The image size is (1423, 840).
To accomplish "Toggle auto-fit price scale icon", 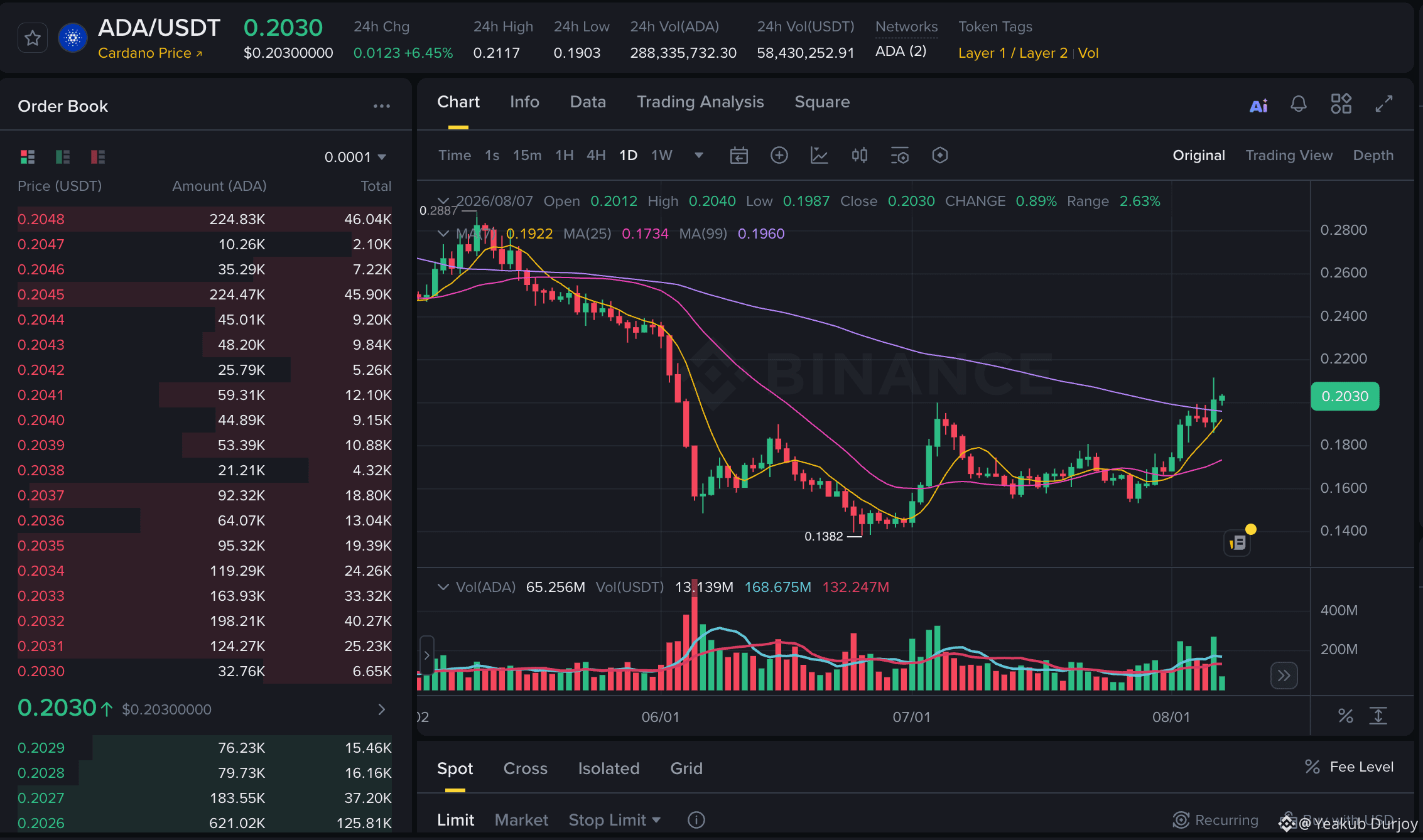I will (1378, 716).
